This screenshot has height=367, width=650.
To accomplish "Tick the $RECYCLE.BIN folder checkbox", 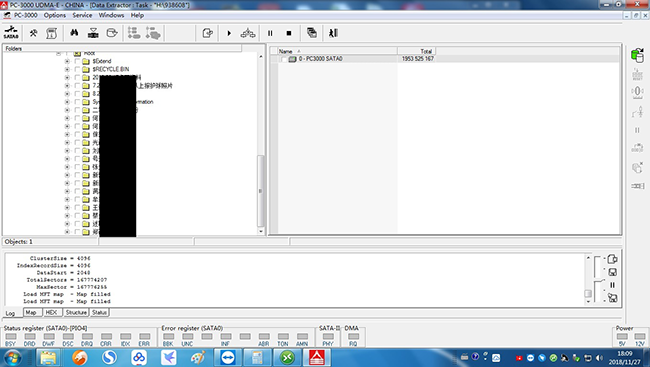I will click(77, 69).
